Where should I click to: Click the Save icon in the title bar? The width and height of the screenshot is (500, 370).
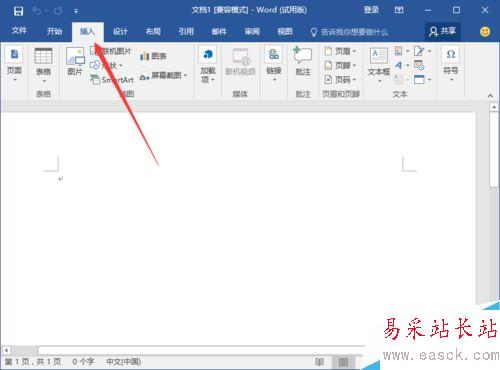tap(18, 11)
